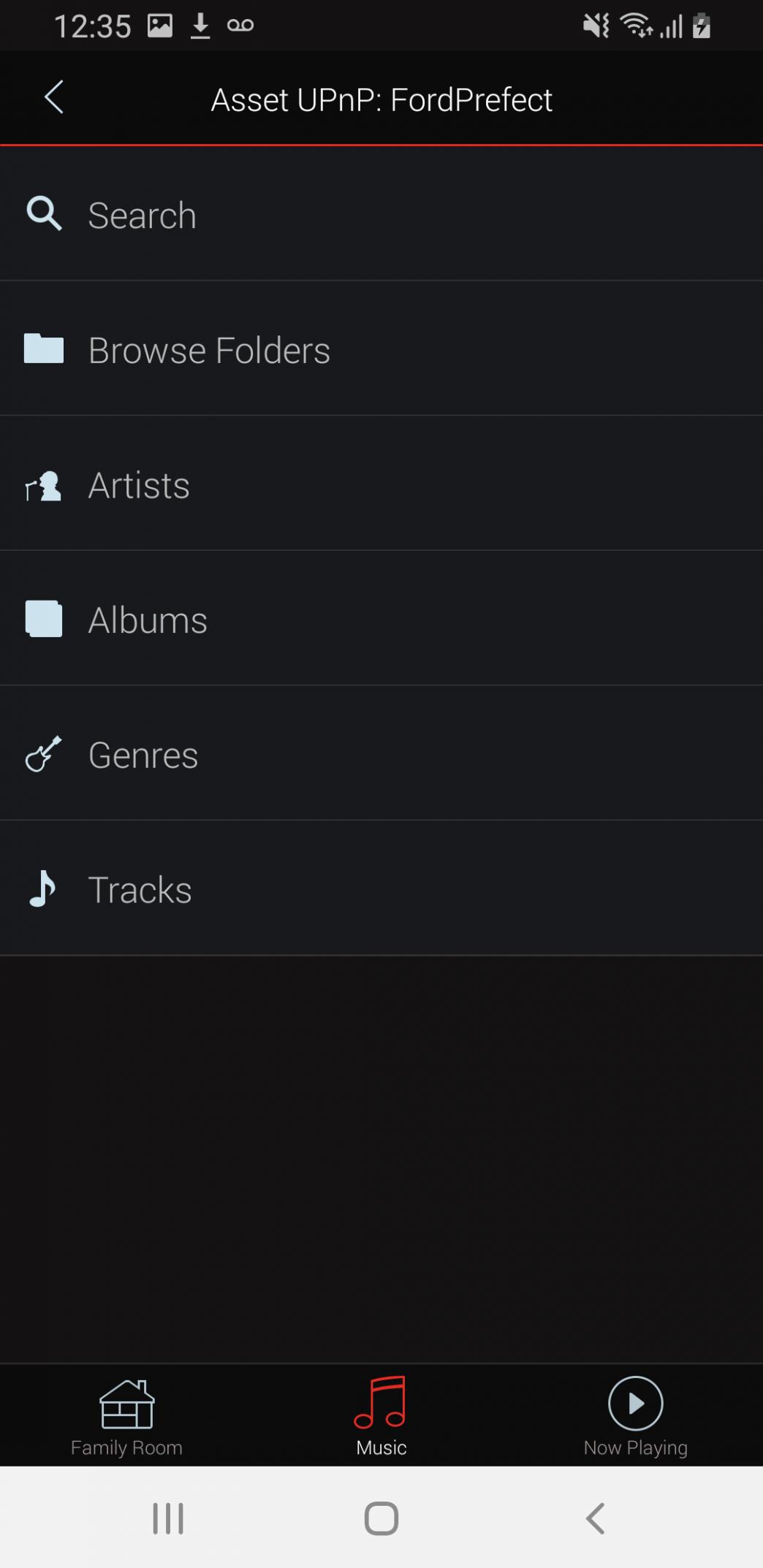Go to the Now Playing tab label
The width and height of the screenshot is (763, 1568).
click(635, 1447)
